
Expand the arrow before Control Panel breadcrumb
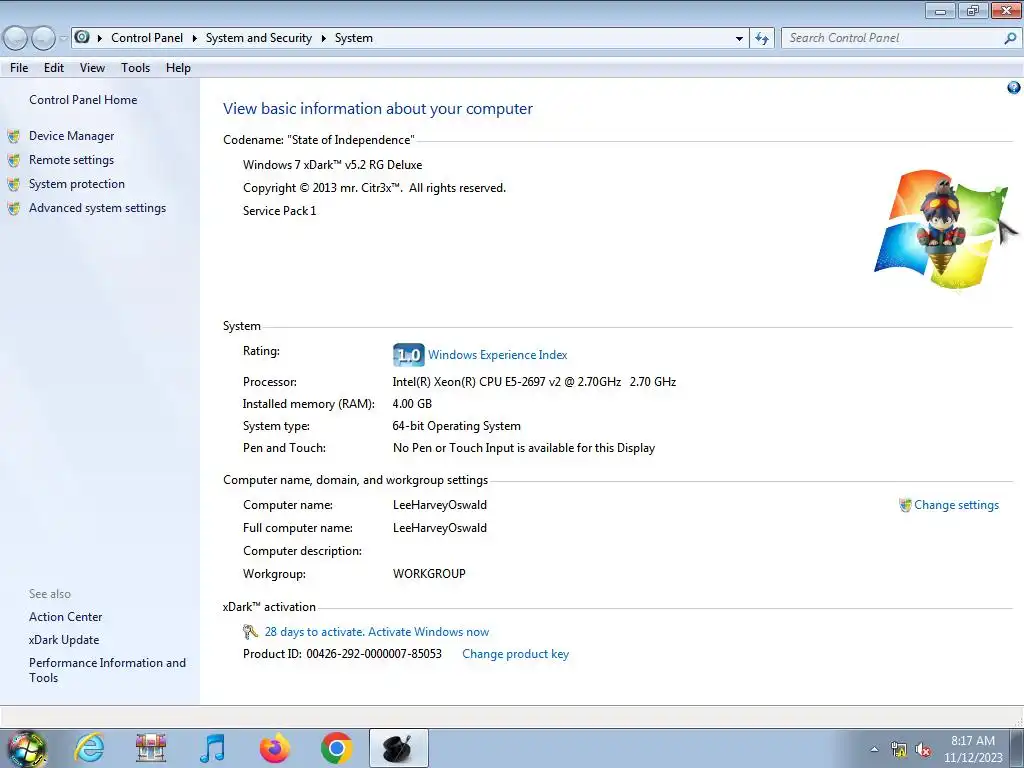[x=100, y=39]
